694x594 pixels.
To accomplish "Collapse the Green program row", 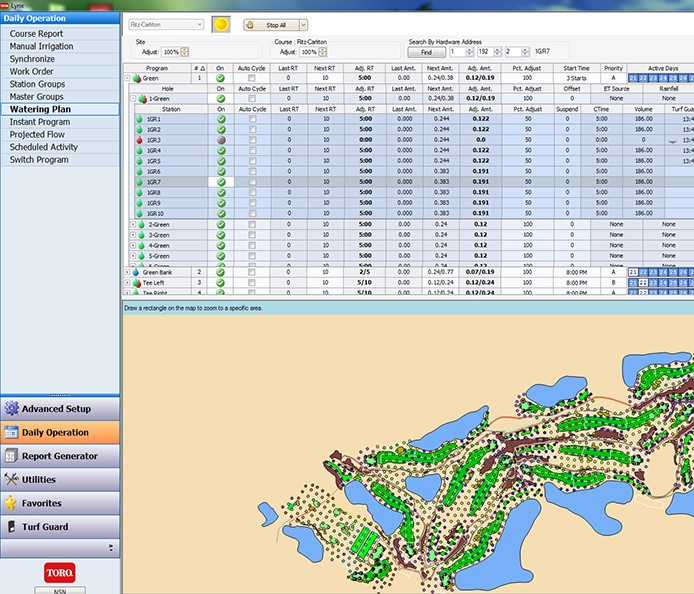I will click(x=127, y=78).
